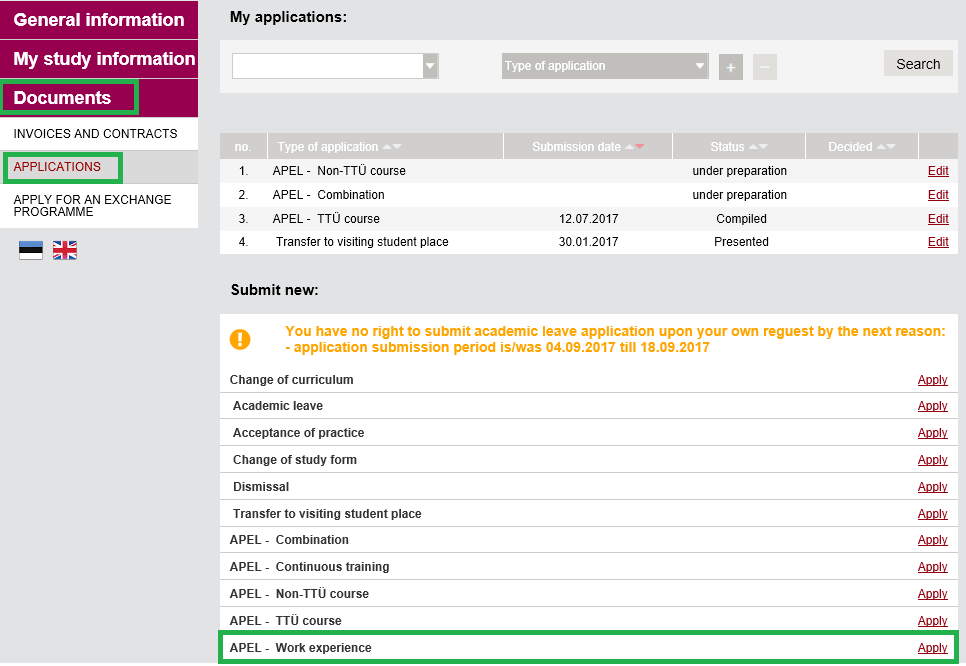Apply for APEL Continuous training
Image resolution: width=966 pixels, height=666 pixels.
pyautogui.click(x=932, y=567)
